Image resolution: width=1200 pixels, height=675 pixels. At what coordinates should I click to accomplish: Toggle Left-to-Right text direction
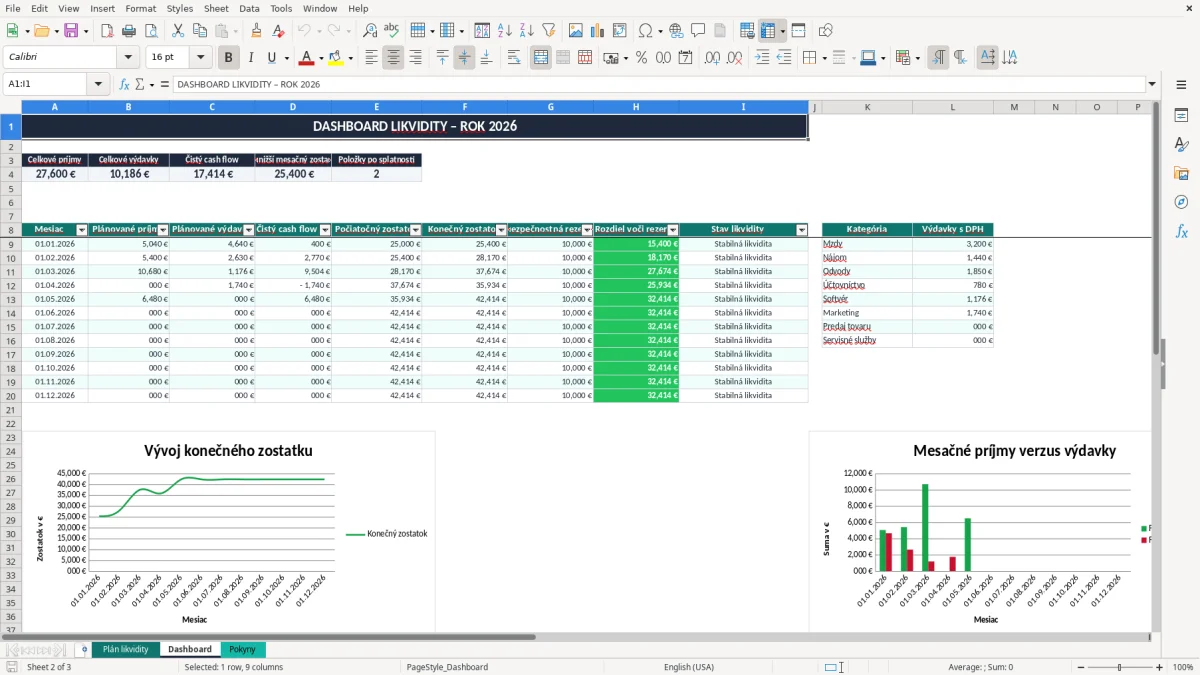click(938, 58)
